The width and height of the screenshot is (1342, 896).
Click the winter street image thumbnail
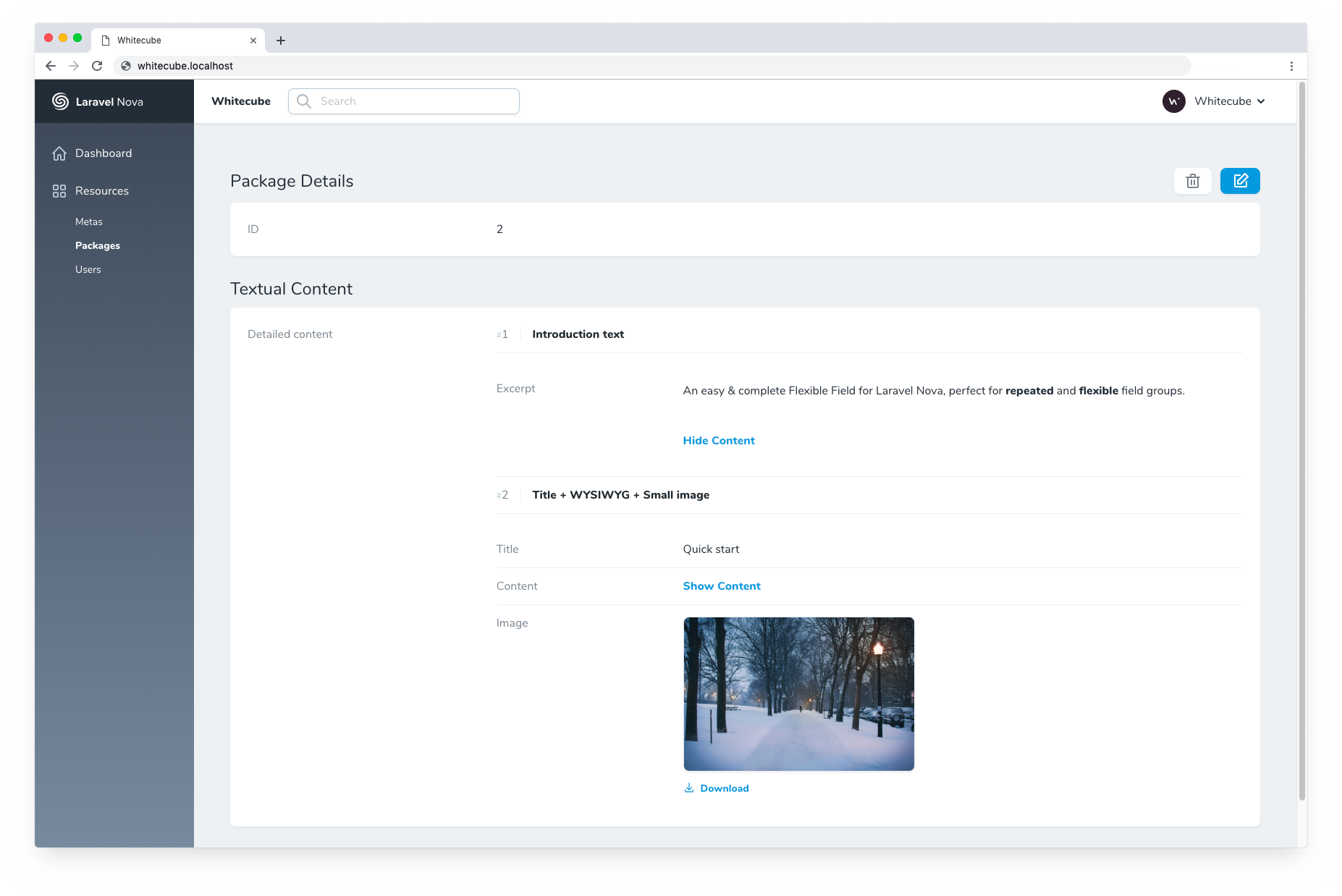(x=798, y=693)
